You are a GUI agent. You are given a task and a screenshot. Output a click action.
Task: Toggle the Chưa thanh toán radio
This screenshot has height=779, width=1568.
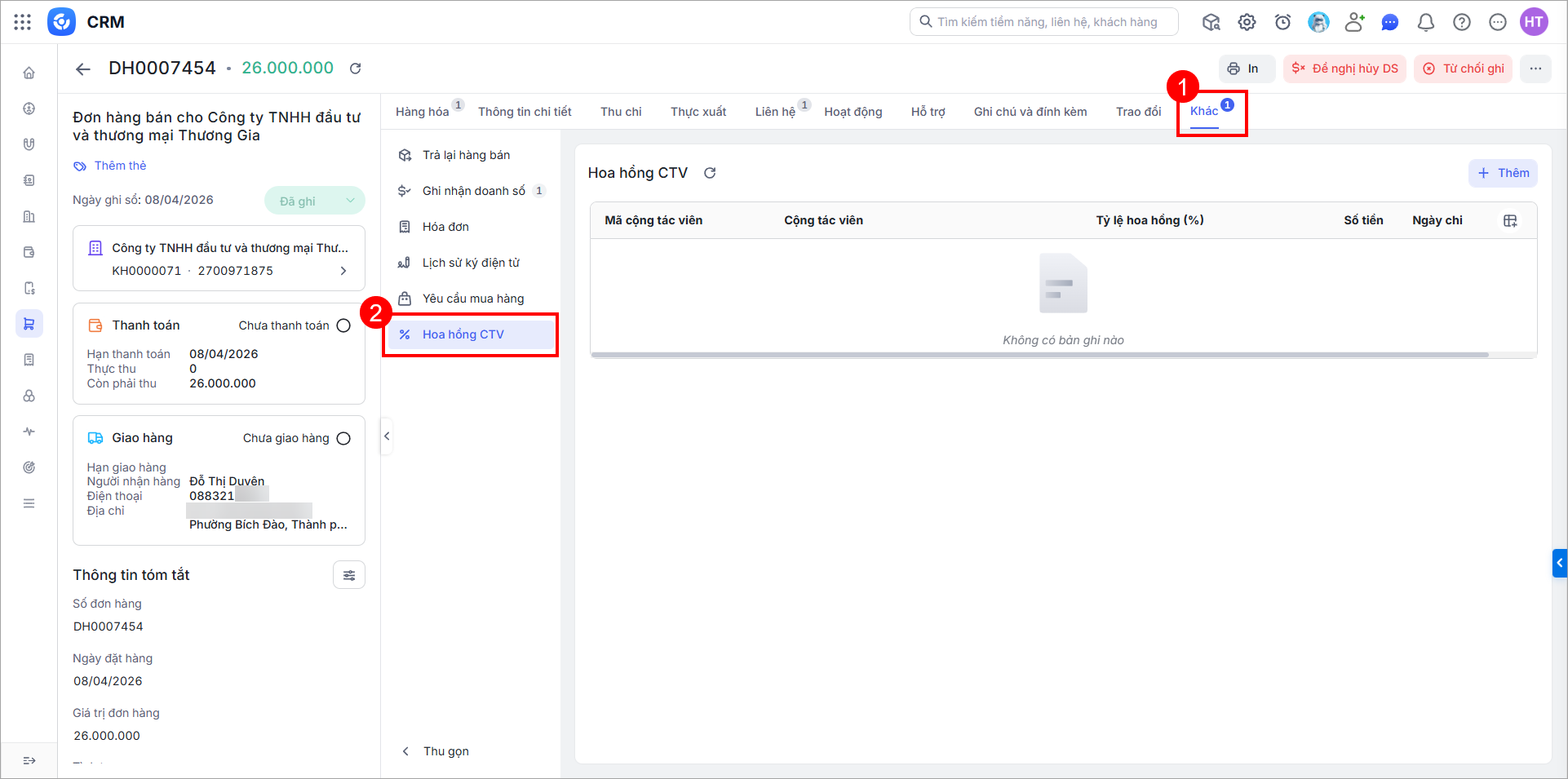pyautogui.click(x=343, y=325)
